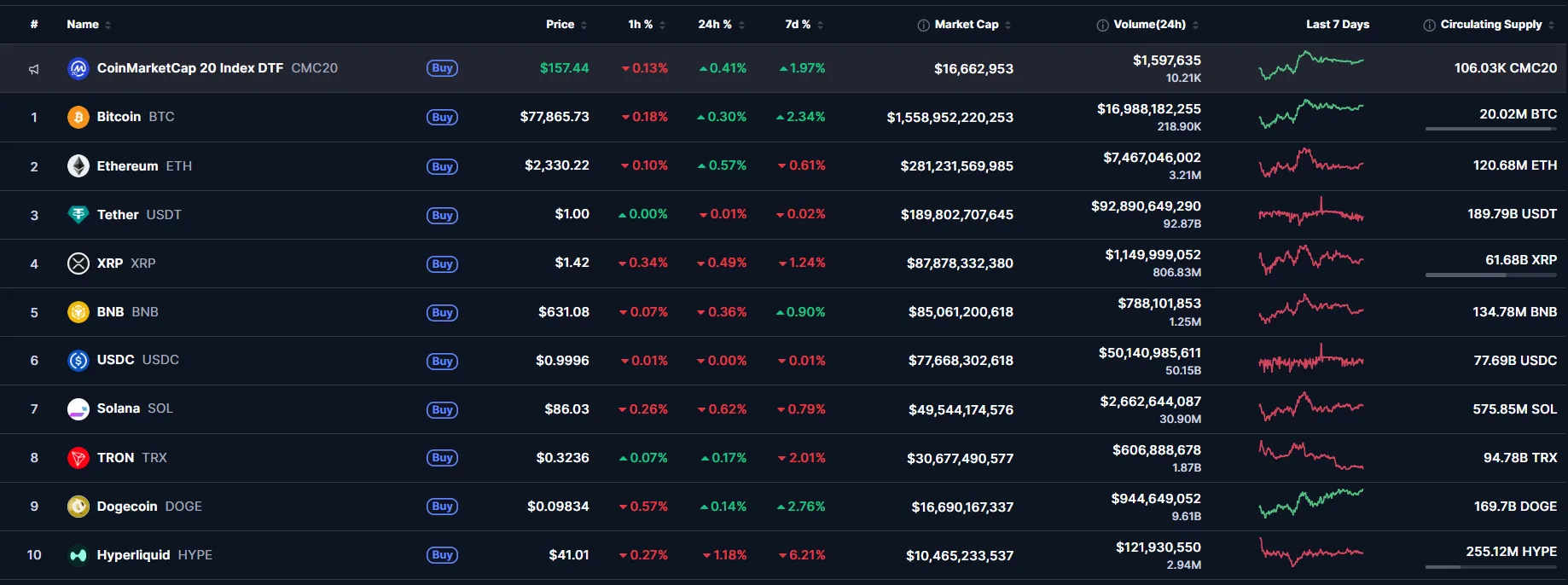Click the Ethereum diamond icon

[78, 165]
